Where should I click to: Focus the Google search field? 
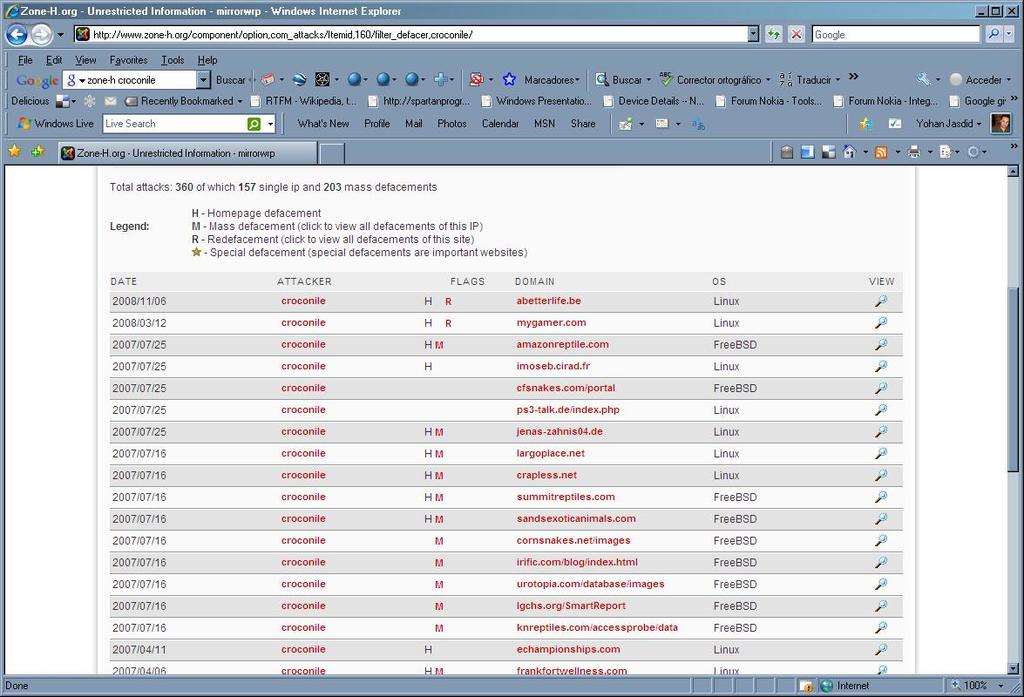click(x=896, y=35)
